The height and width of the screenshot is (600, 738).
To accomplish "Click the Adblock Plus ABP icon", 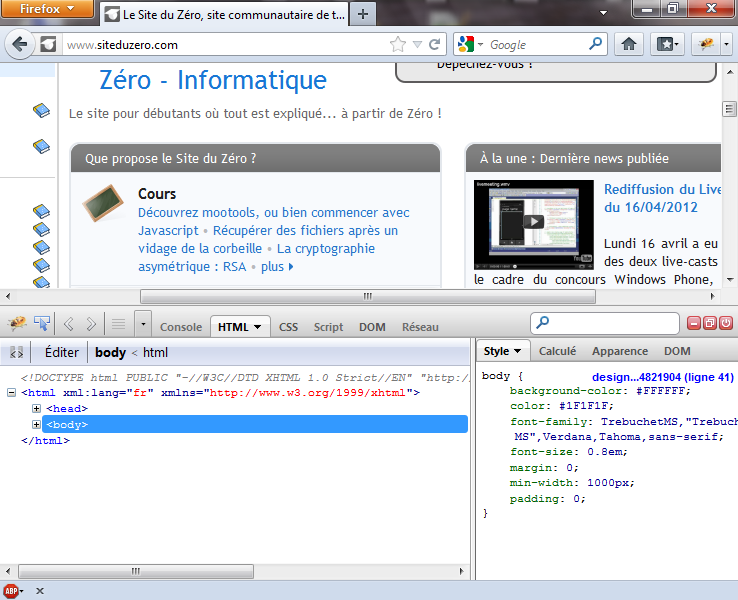I will [12, 591].
